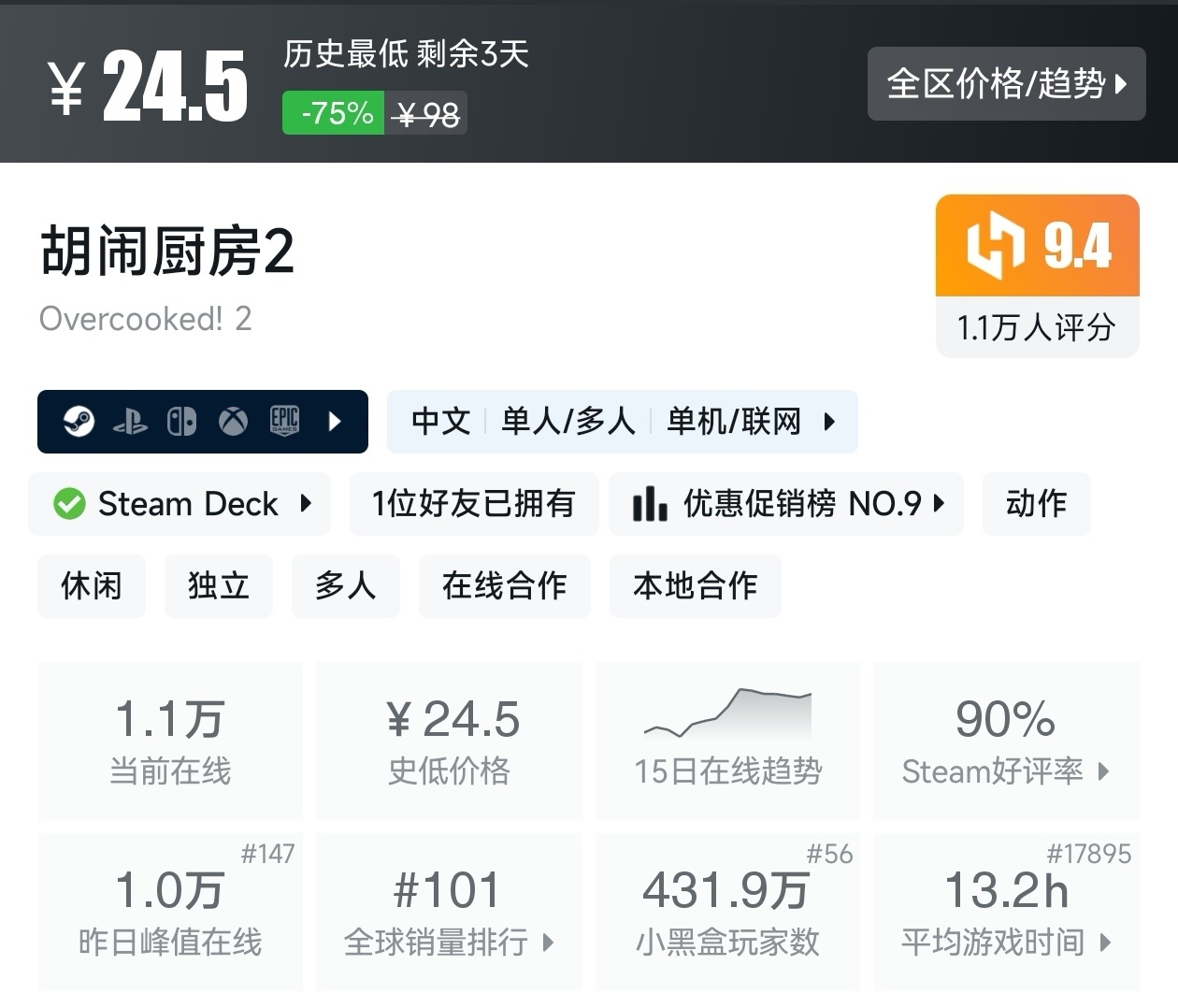Expand the 中文 单人/多人 language info arrow
Image resolution: width=1178 pixels, height=1008 pixels.
829,422
